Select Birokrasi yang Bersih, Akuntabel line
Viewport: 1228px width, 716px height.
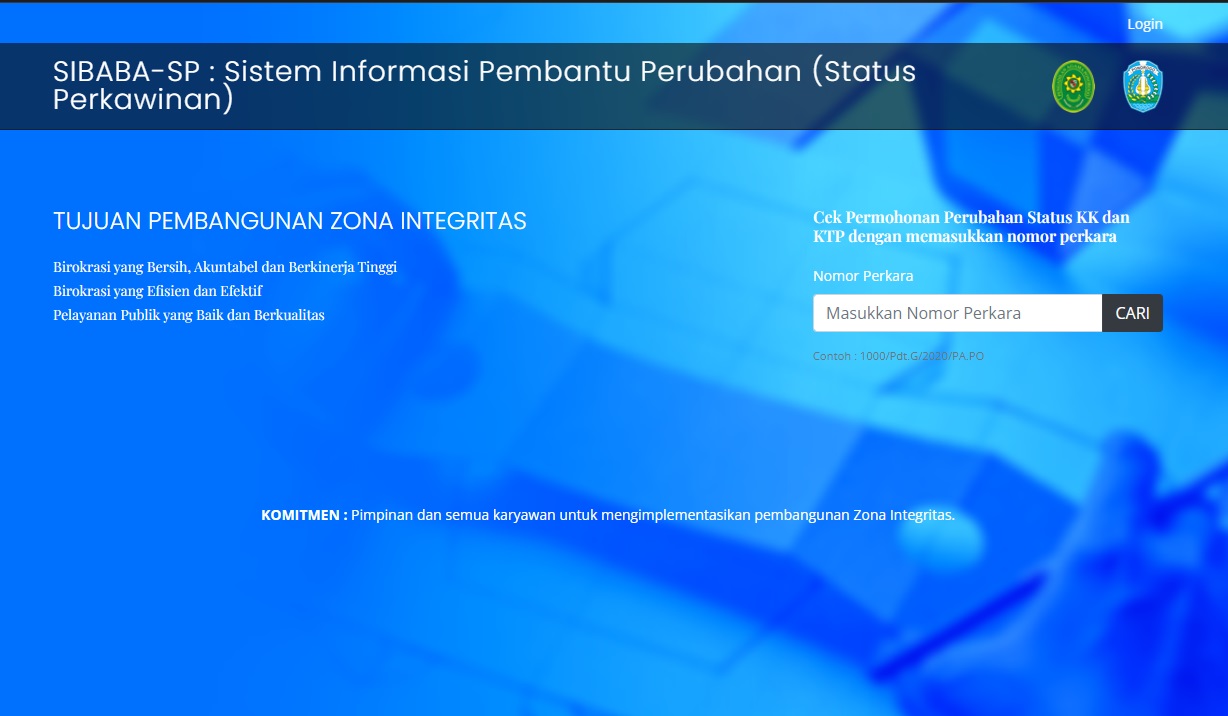coord(225,267)
